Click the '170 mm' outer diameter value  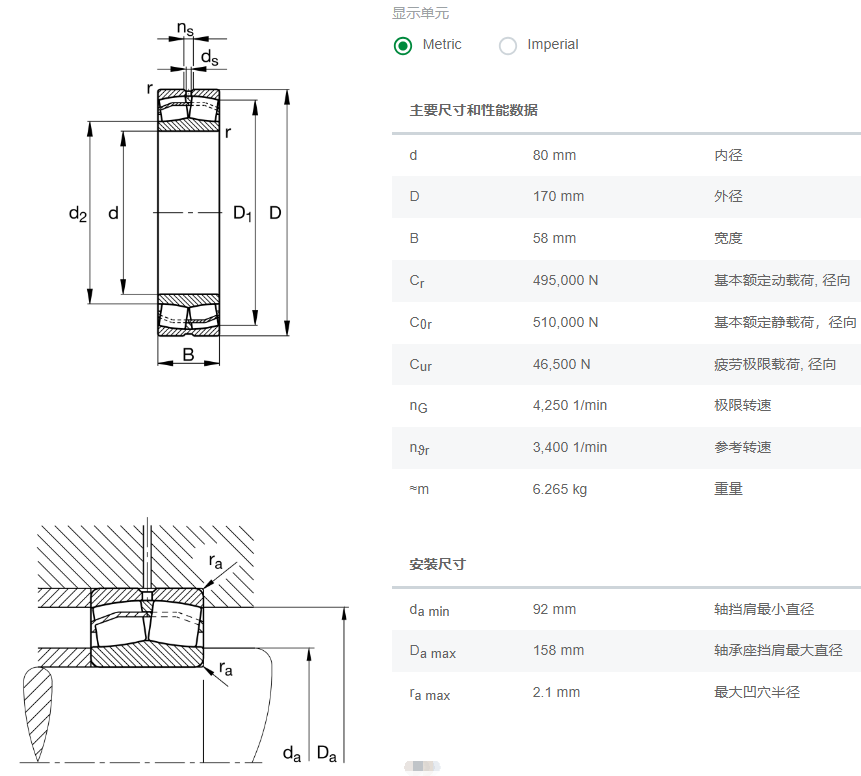[x=558, y=197]
